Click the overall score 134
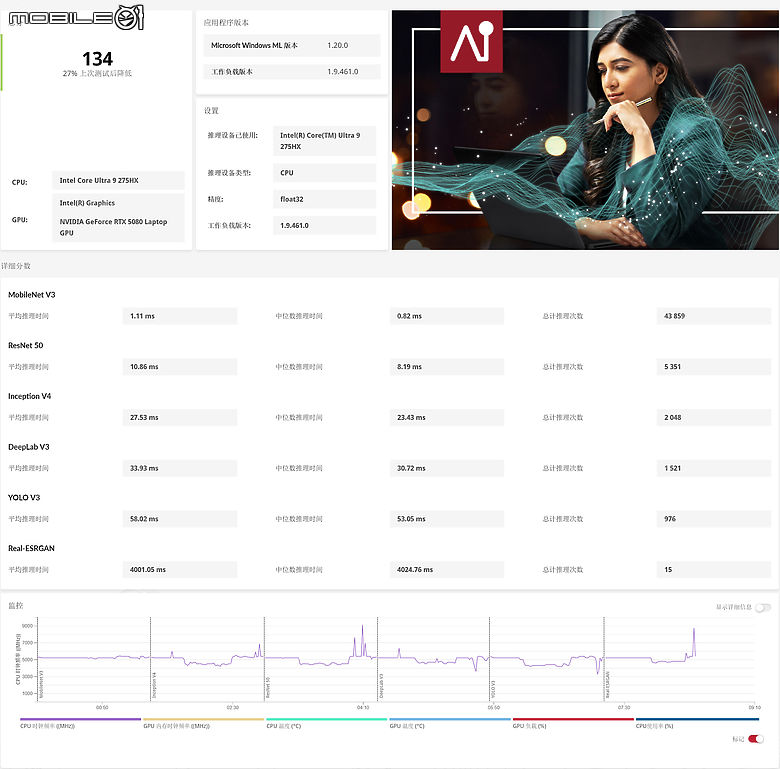 click(98, 59)
